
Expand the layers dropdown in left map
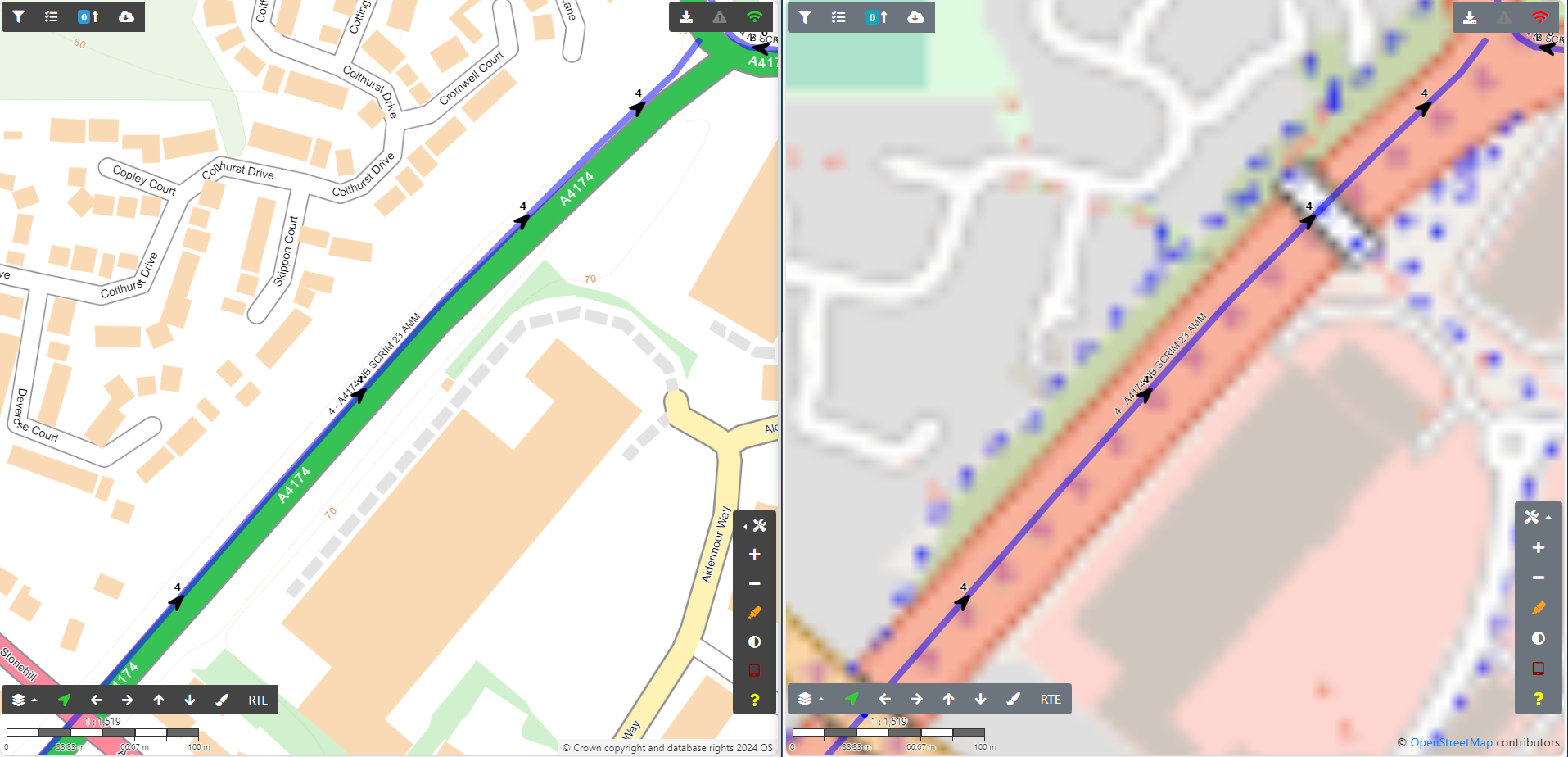(x=24, y=700)
